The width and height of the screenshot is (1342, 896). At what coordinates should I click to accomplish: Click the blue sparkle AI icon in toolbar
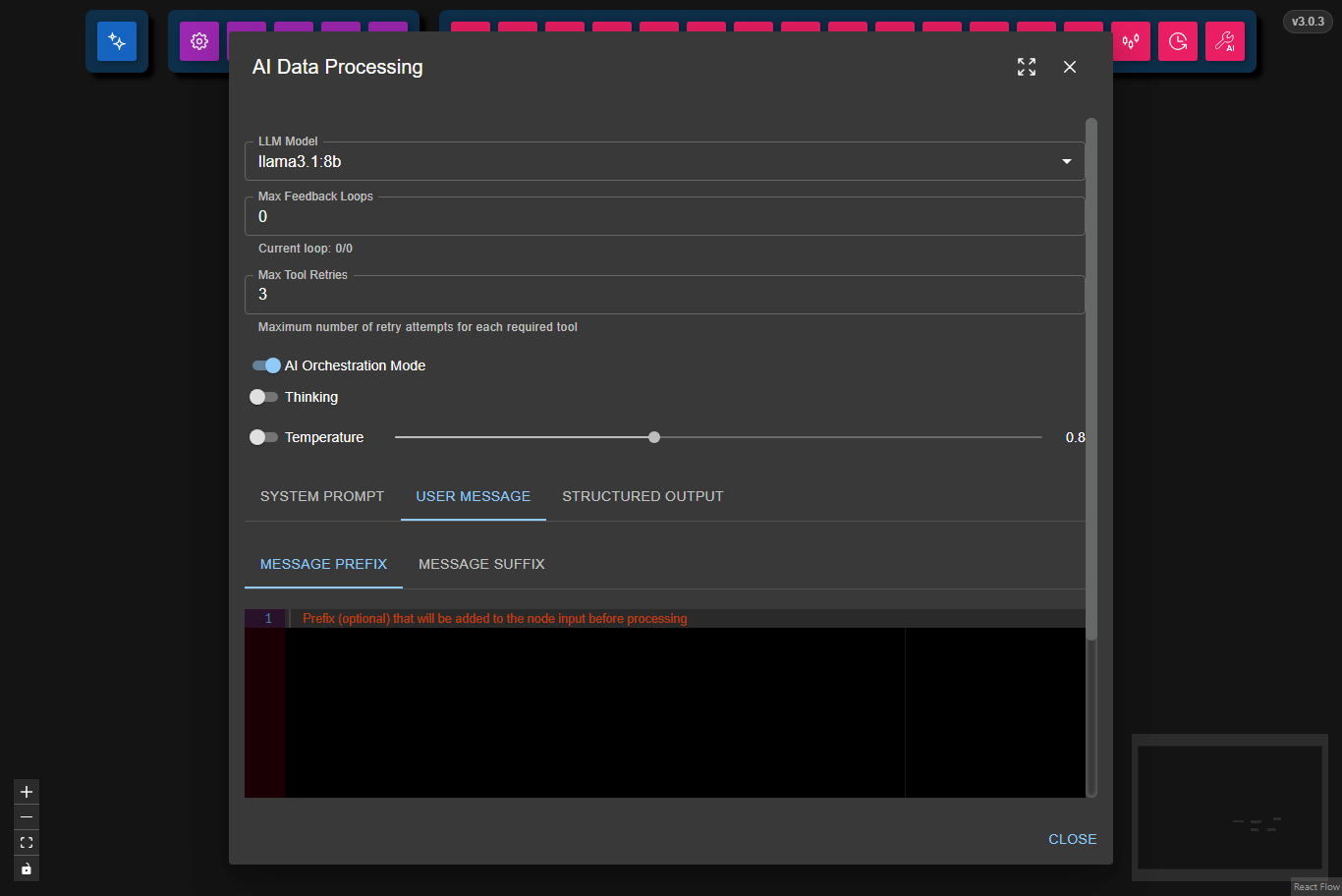(x=117, y=41)
